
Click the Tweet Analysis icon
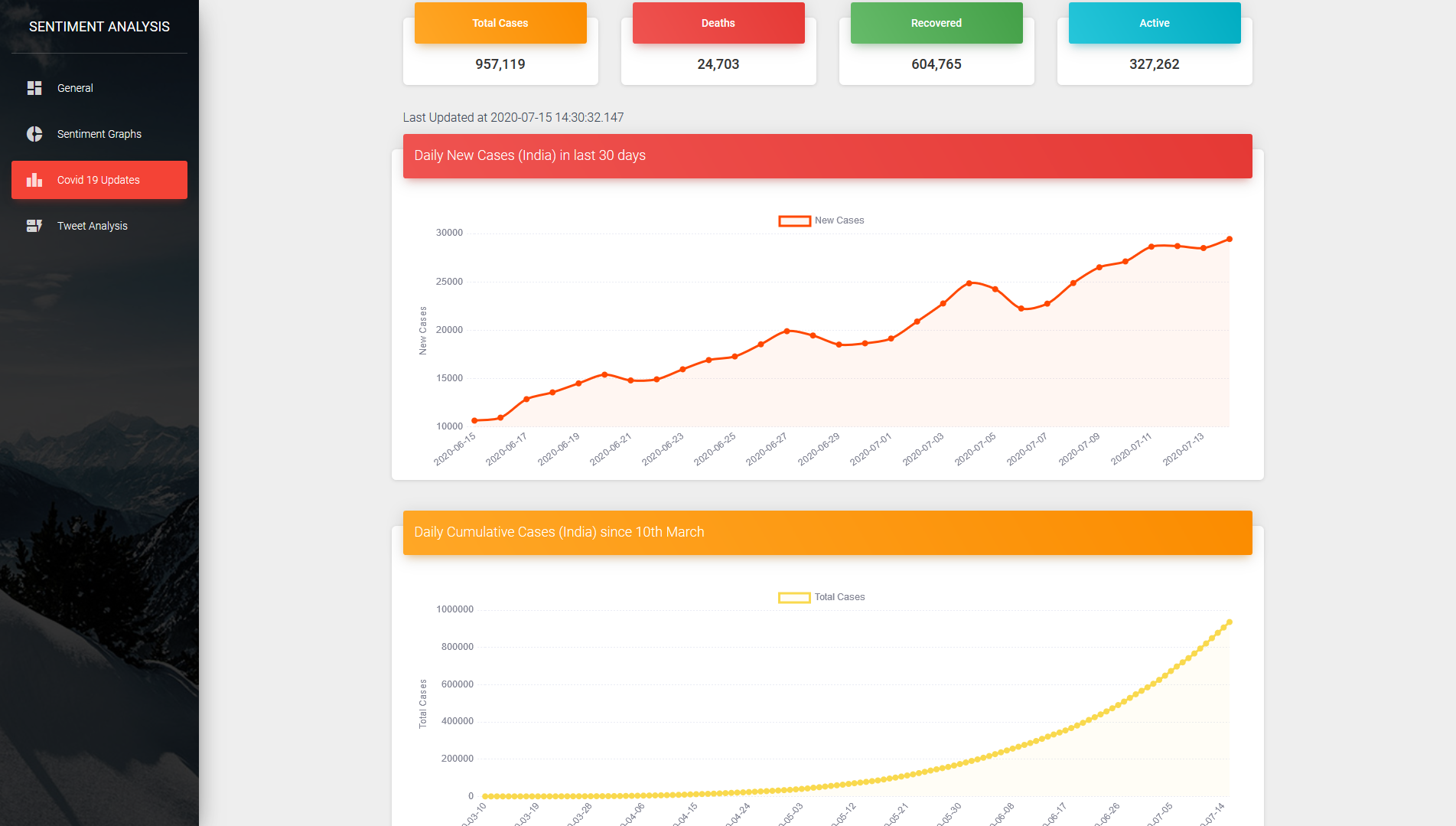pos(34,226)
